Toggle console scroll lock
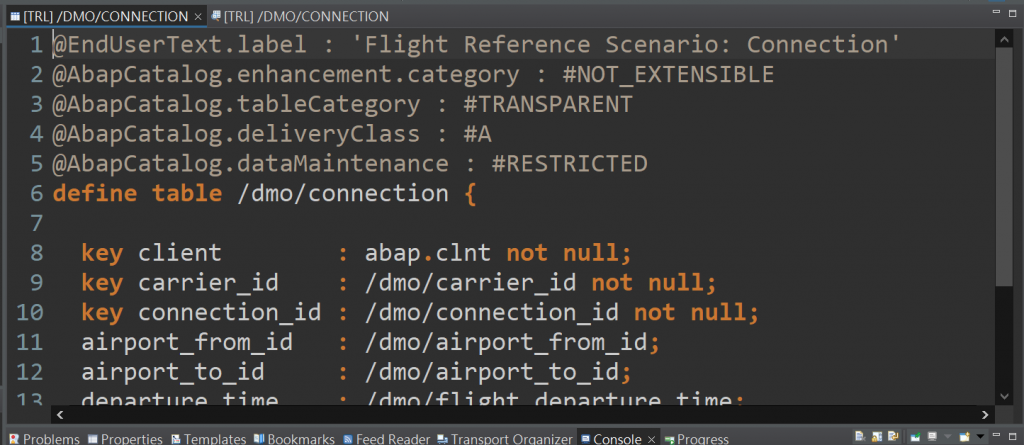 (x=876, y=437)
